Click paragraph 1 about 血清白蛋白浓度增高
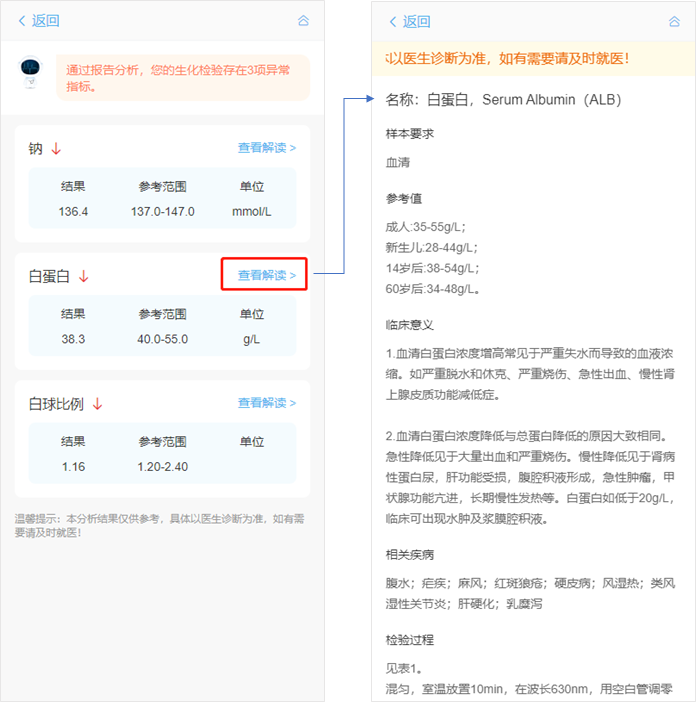Screen dimensions: 696x702 [530, 374]
